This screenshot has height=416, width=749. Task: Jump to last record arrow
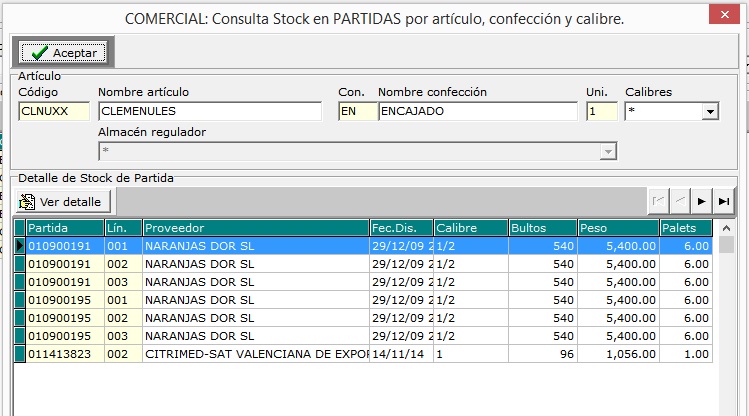tap(724, 201)
